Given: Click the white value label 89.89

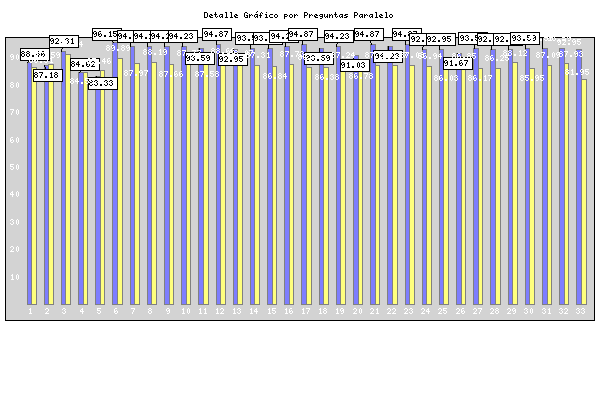Looking at the screenshot, I should point(118,48).
